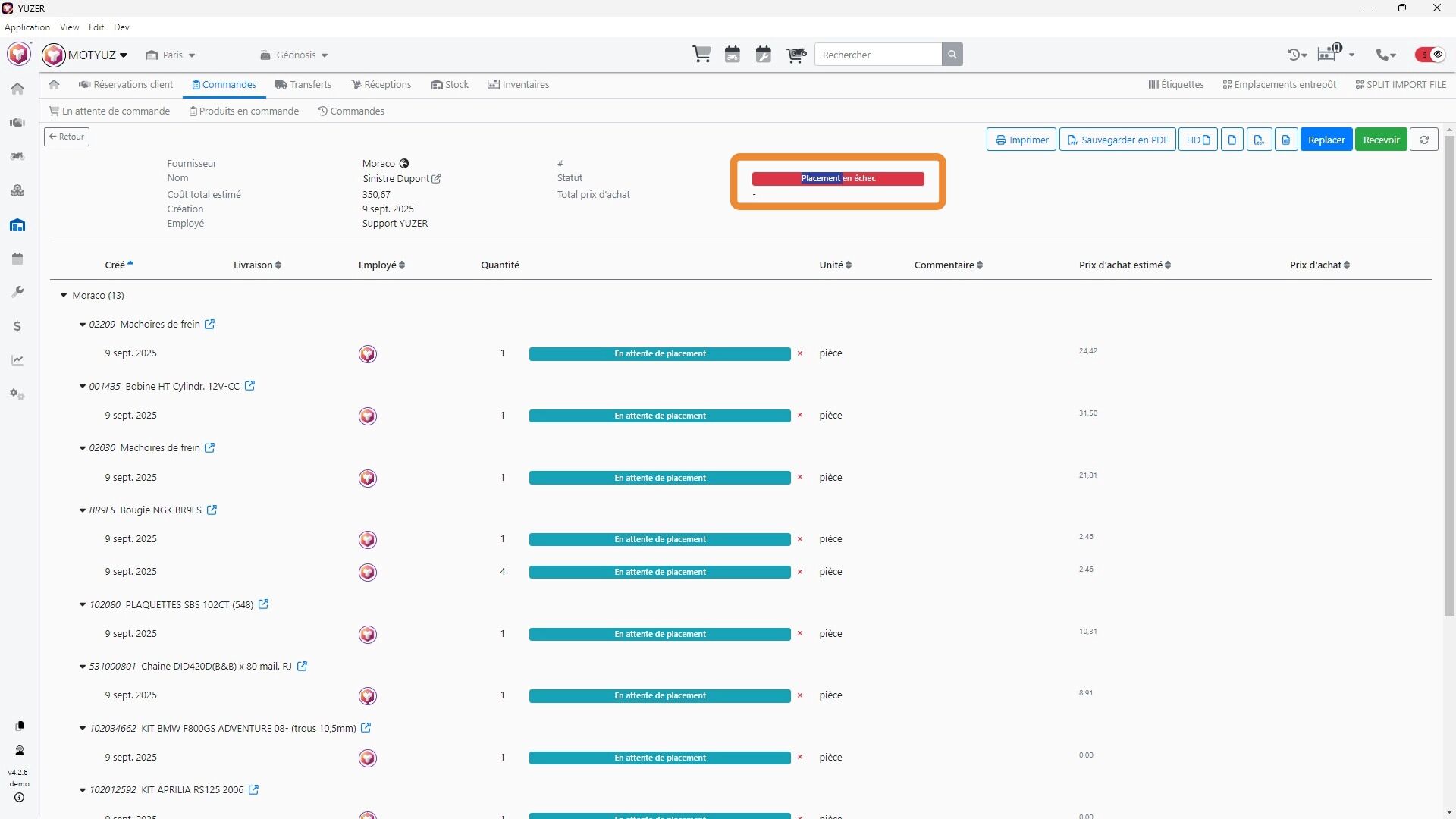Switch to the Réceptions tab
1456x819 pixels.
point(381,85)
